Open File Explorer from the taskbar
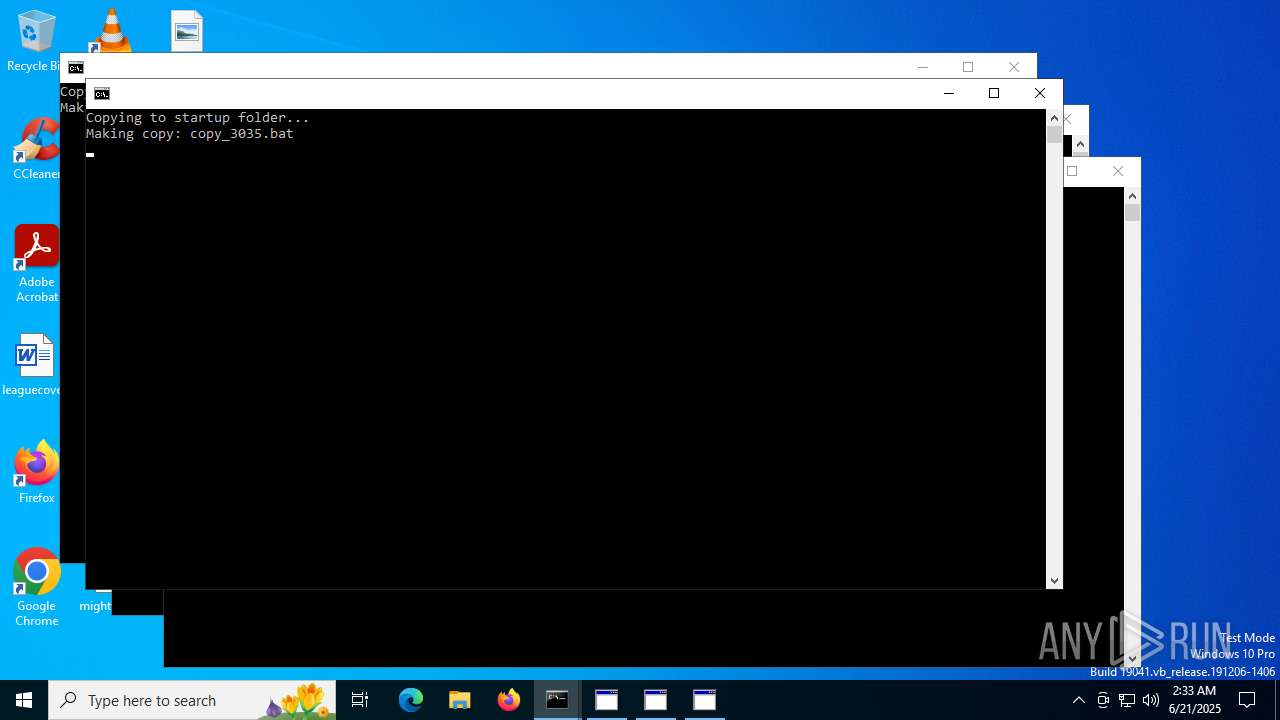This screenshot has width=1280, height=720. coord(460,700)
